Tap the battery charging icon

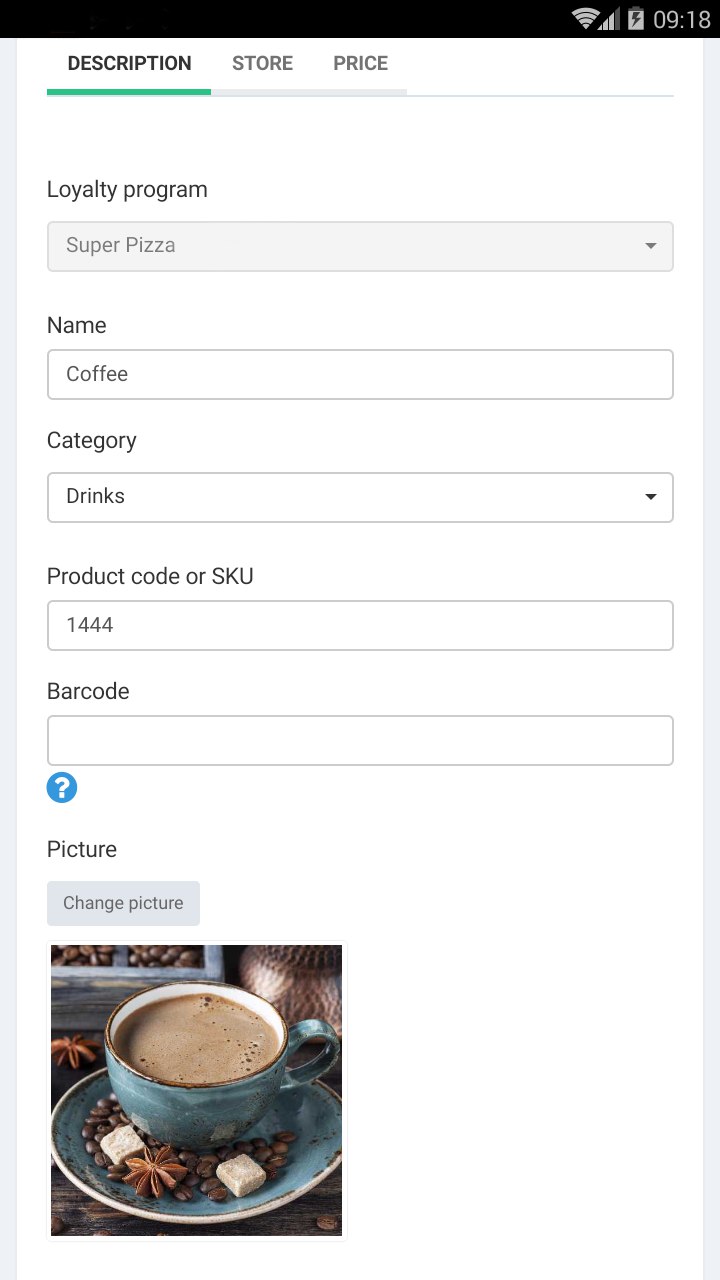[636, 19]
